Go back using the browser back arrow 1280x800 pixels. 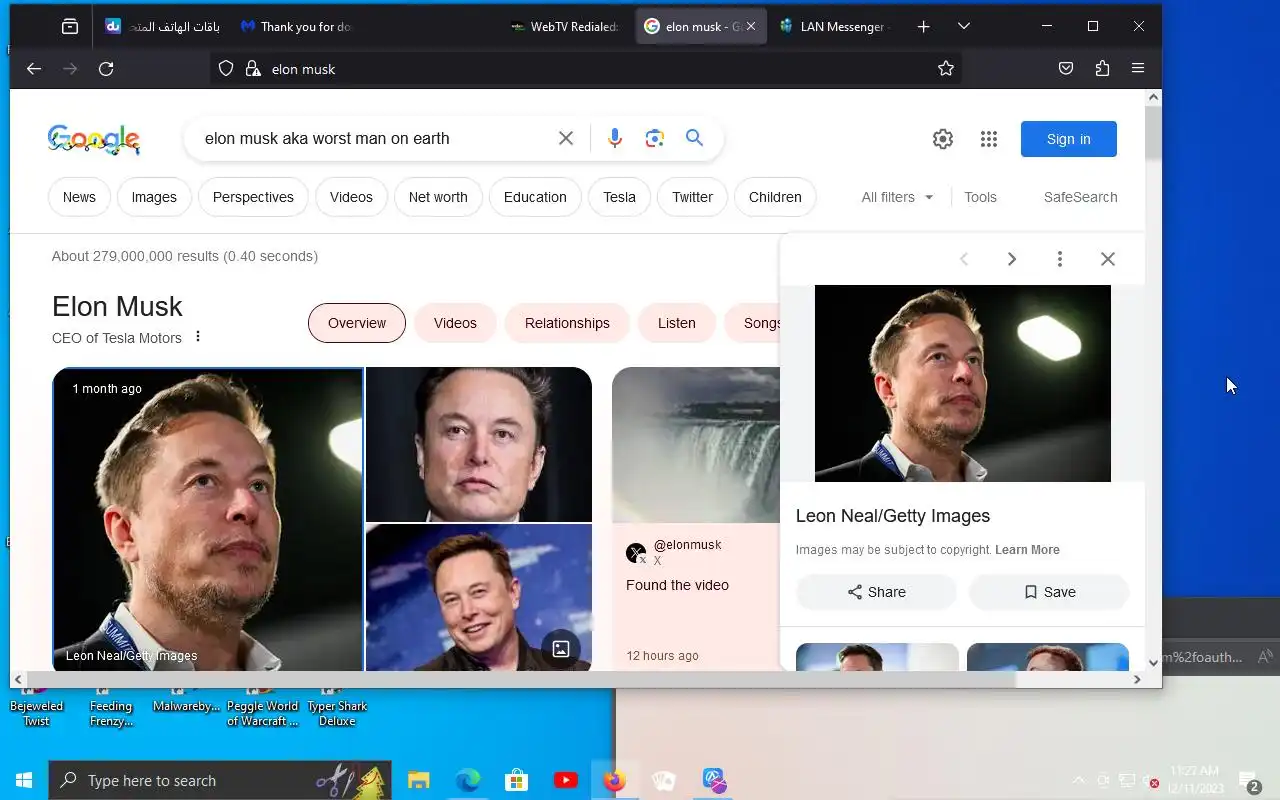(x=34, y=69)
